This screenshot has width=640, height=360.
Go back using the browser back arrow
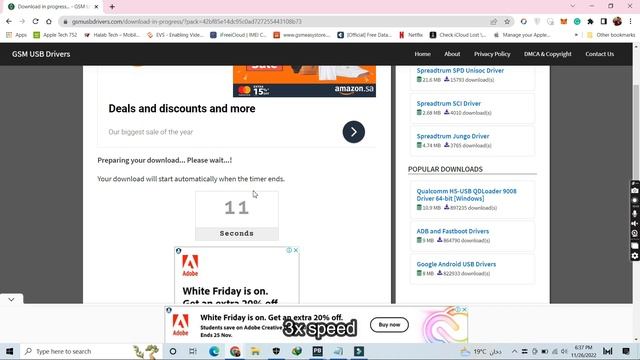click(9, 21)
